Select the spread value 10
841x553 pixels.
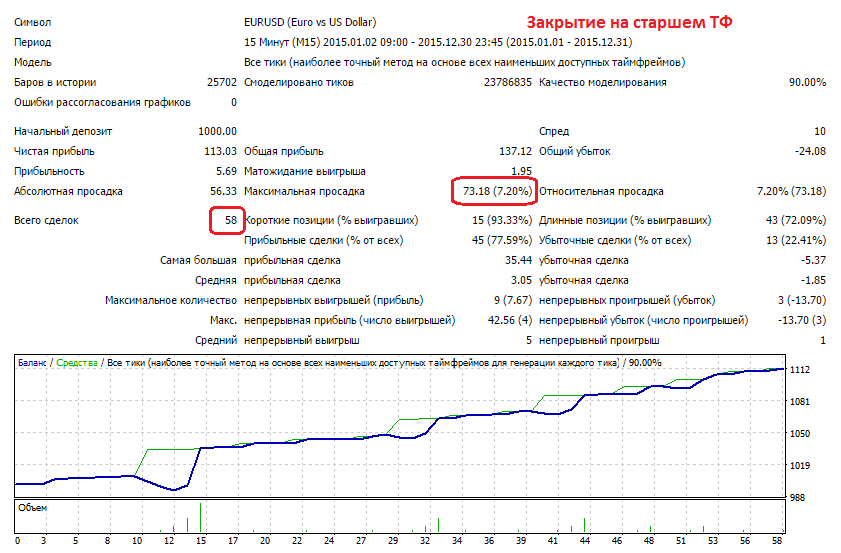click(x=820, y=131)
